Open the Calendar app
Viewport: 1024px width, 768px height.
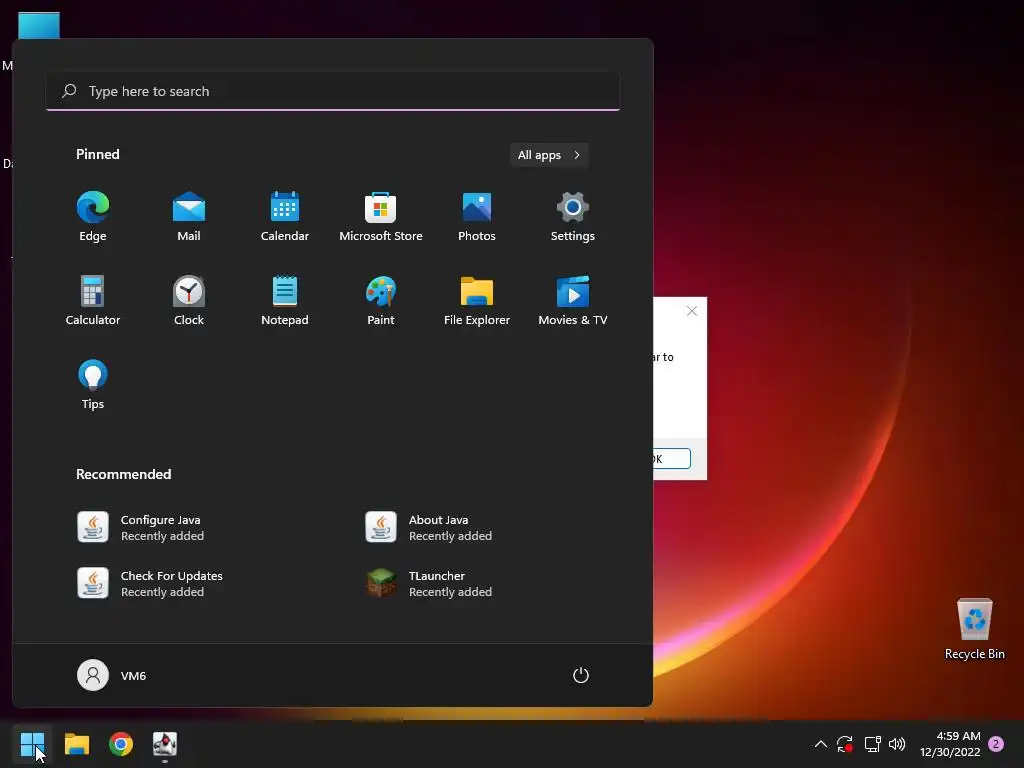coord(285,217)
